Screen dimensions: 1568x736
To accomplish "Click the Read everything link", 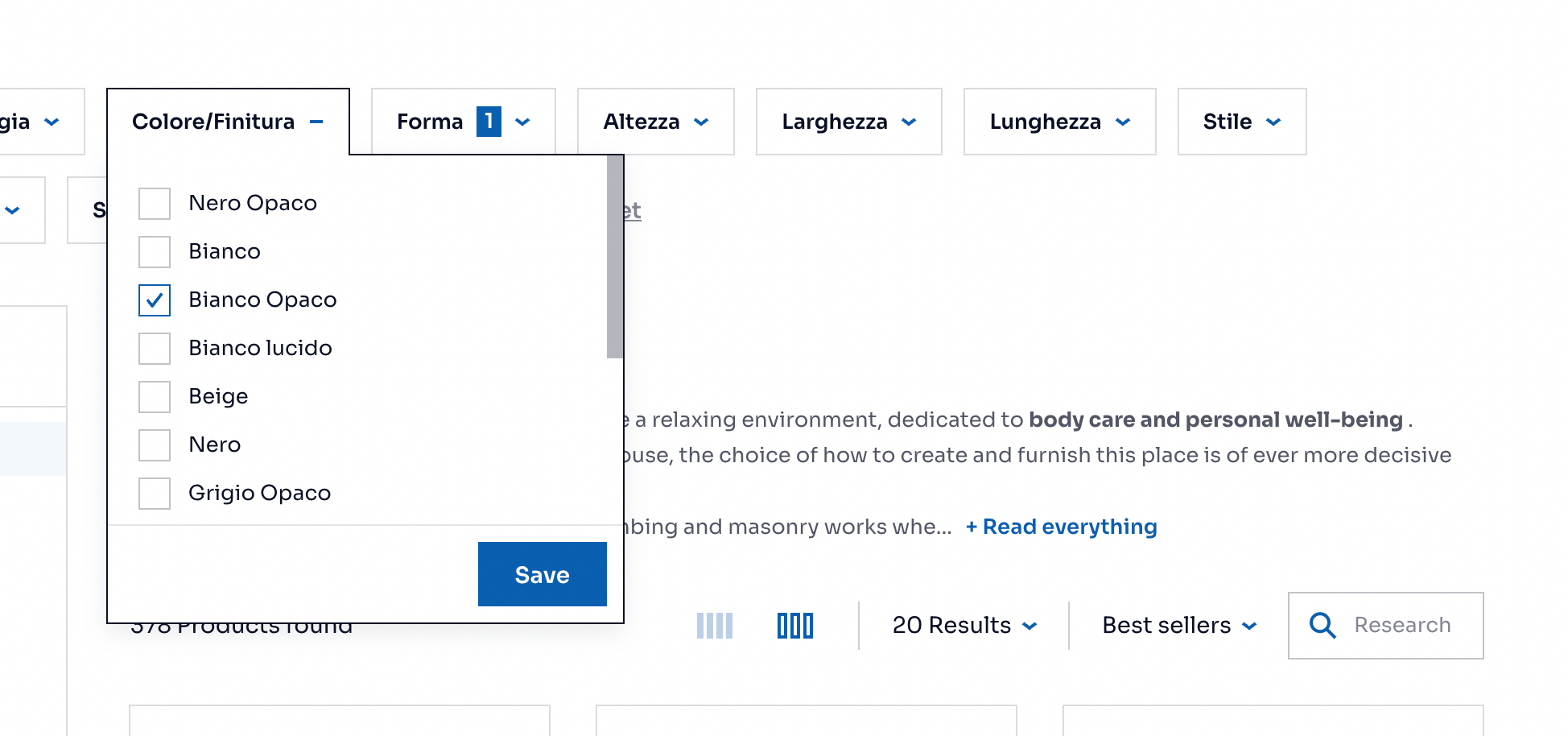I will pos(1062,527).
